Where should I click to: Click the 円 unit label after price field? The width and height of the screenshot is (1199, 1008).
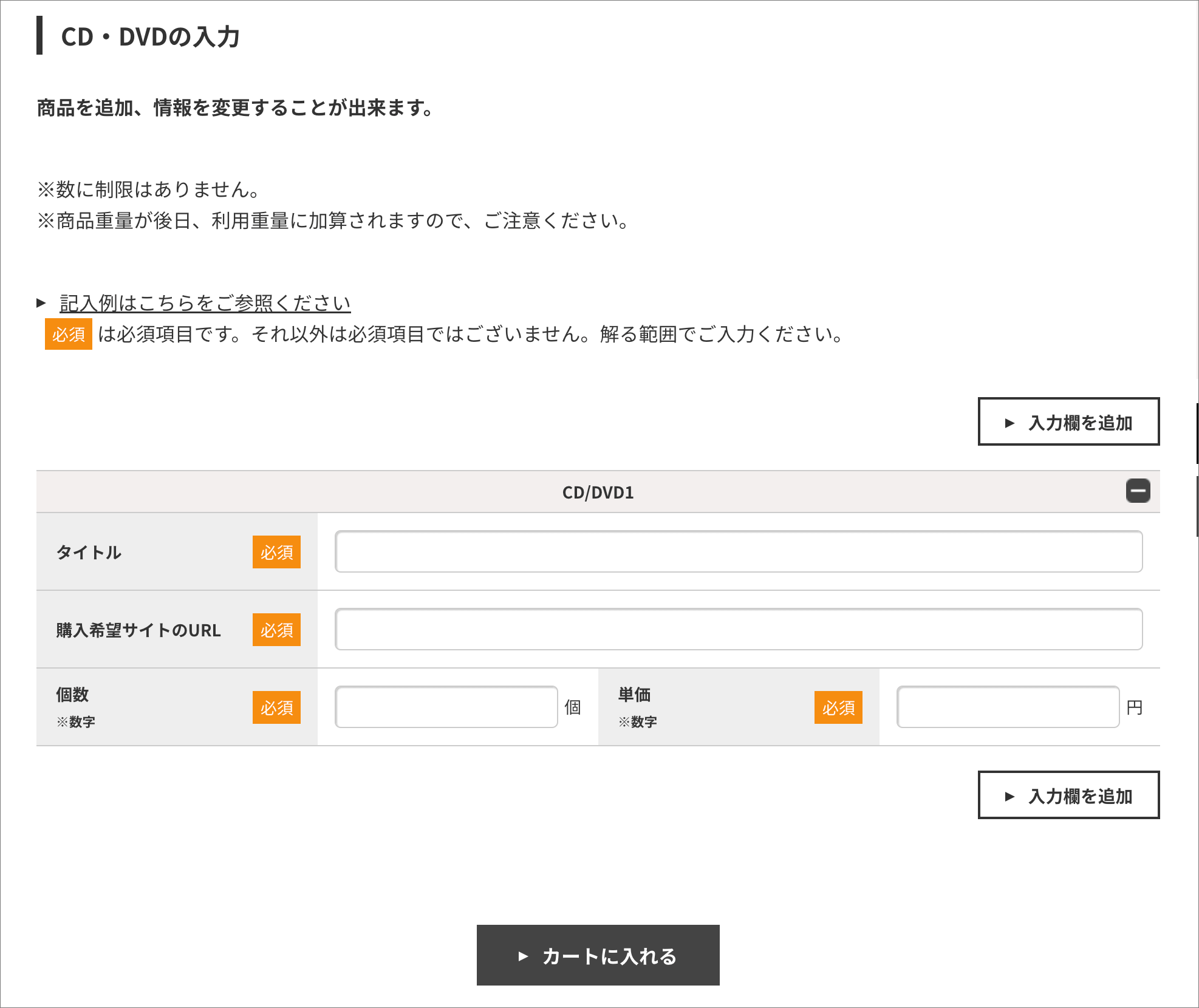(x=1134, y=707)
